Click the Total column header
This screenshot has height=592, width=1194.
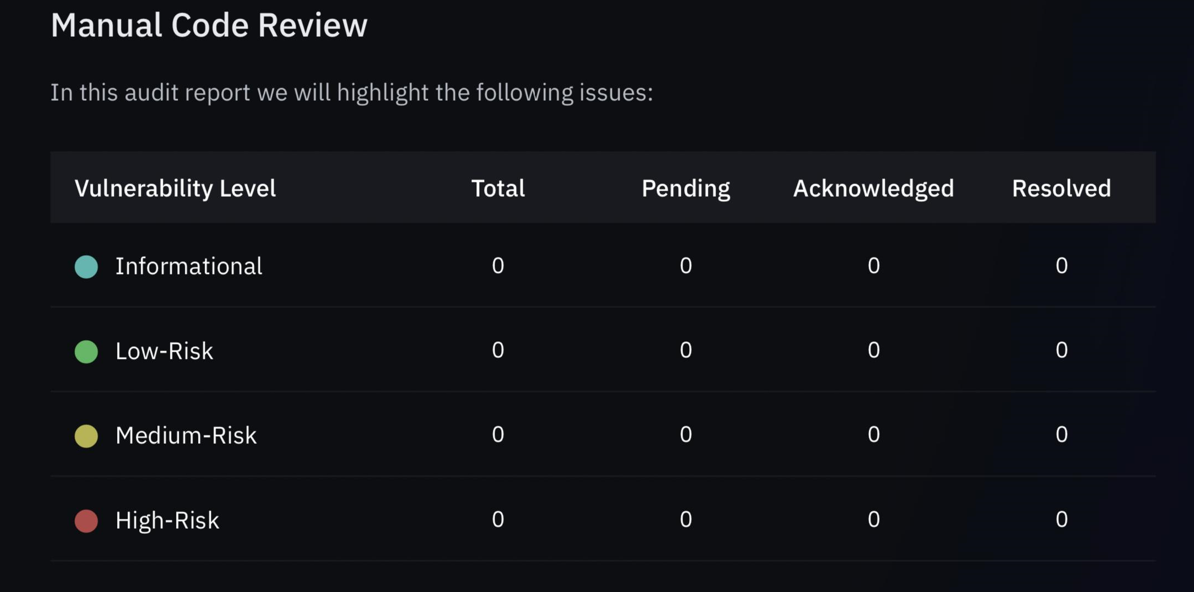[498, 188]
